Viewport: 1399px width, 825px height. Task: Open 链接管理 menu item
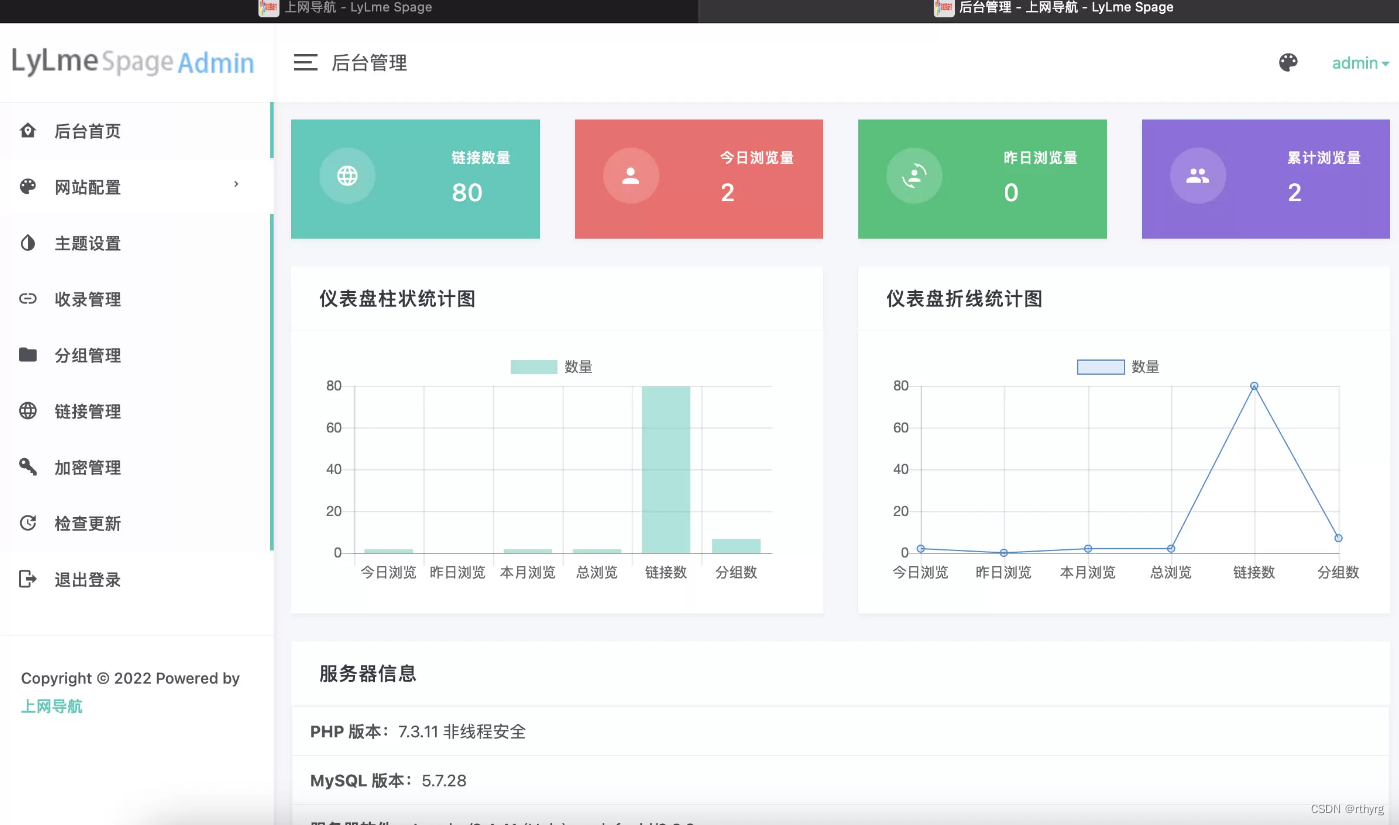click(x=135, y=411)
